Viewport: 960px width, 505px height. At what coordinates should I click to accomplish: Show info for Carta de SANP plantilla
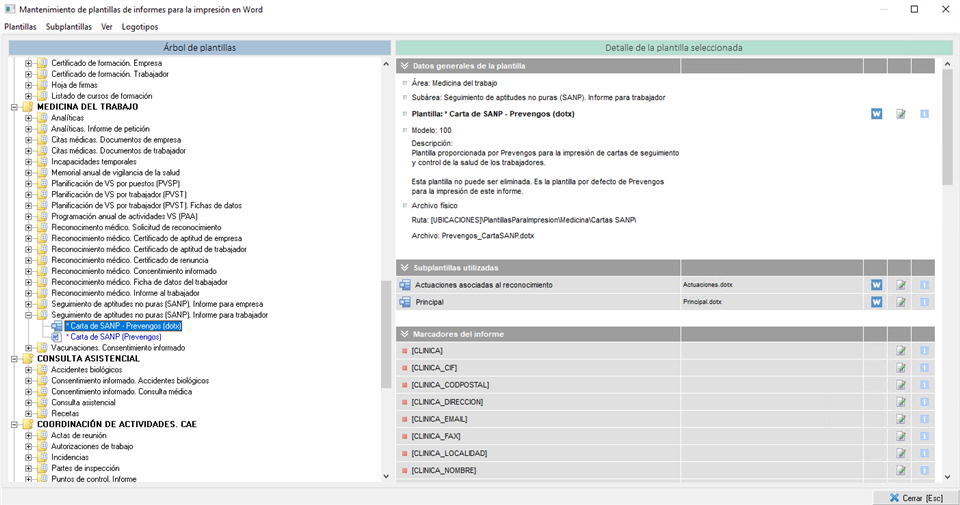pyautogui.click(x=924, y=114)
